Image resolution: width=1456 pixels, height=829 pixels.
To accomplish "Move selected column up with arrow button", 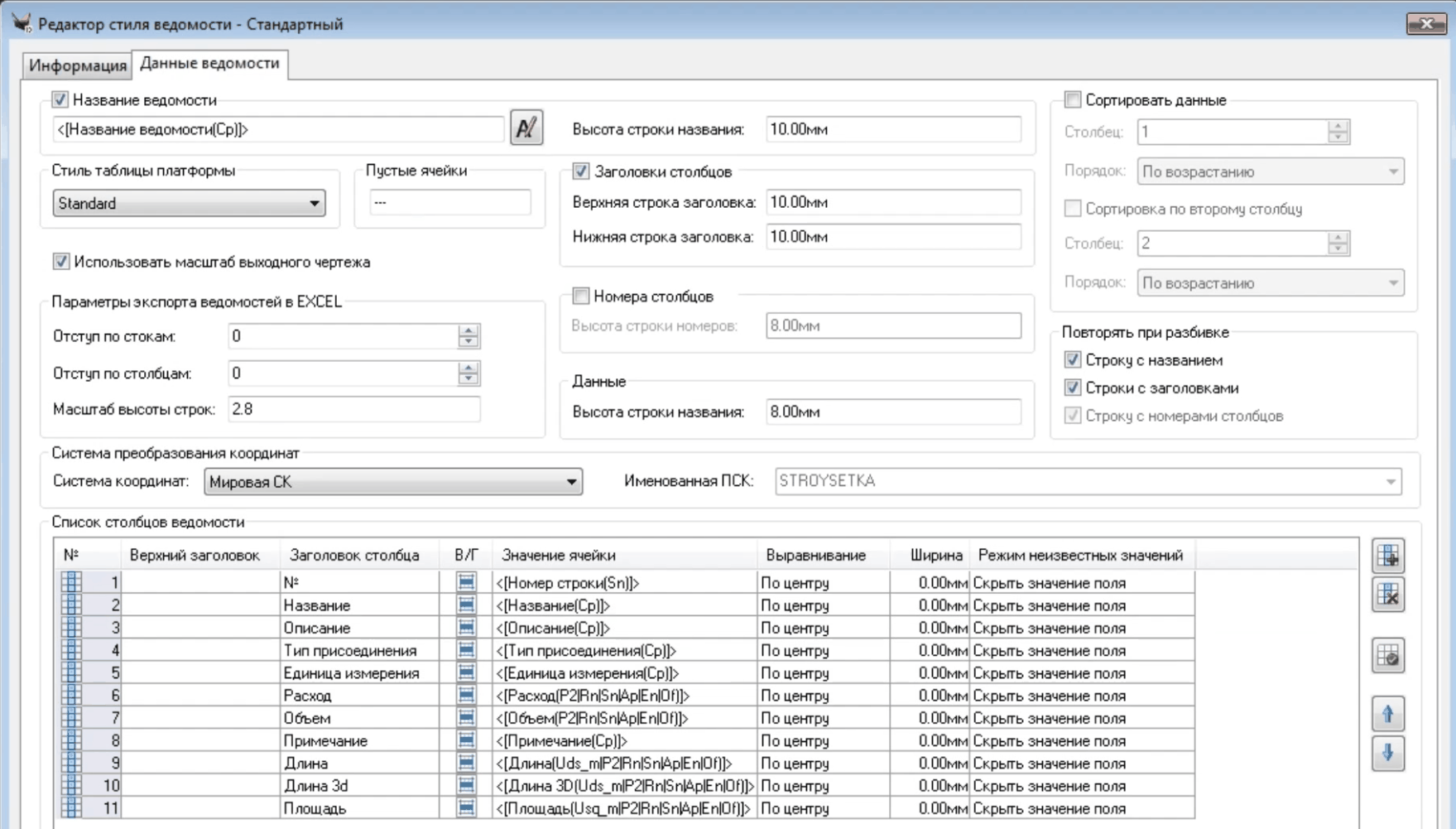I will [x=1388, y=714].
